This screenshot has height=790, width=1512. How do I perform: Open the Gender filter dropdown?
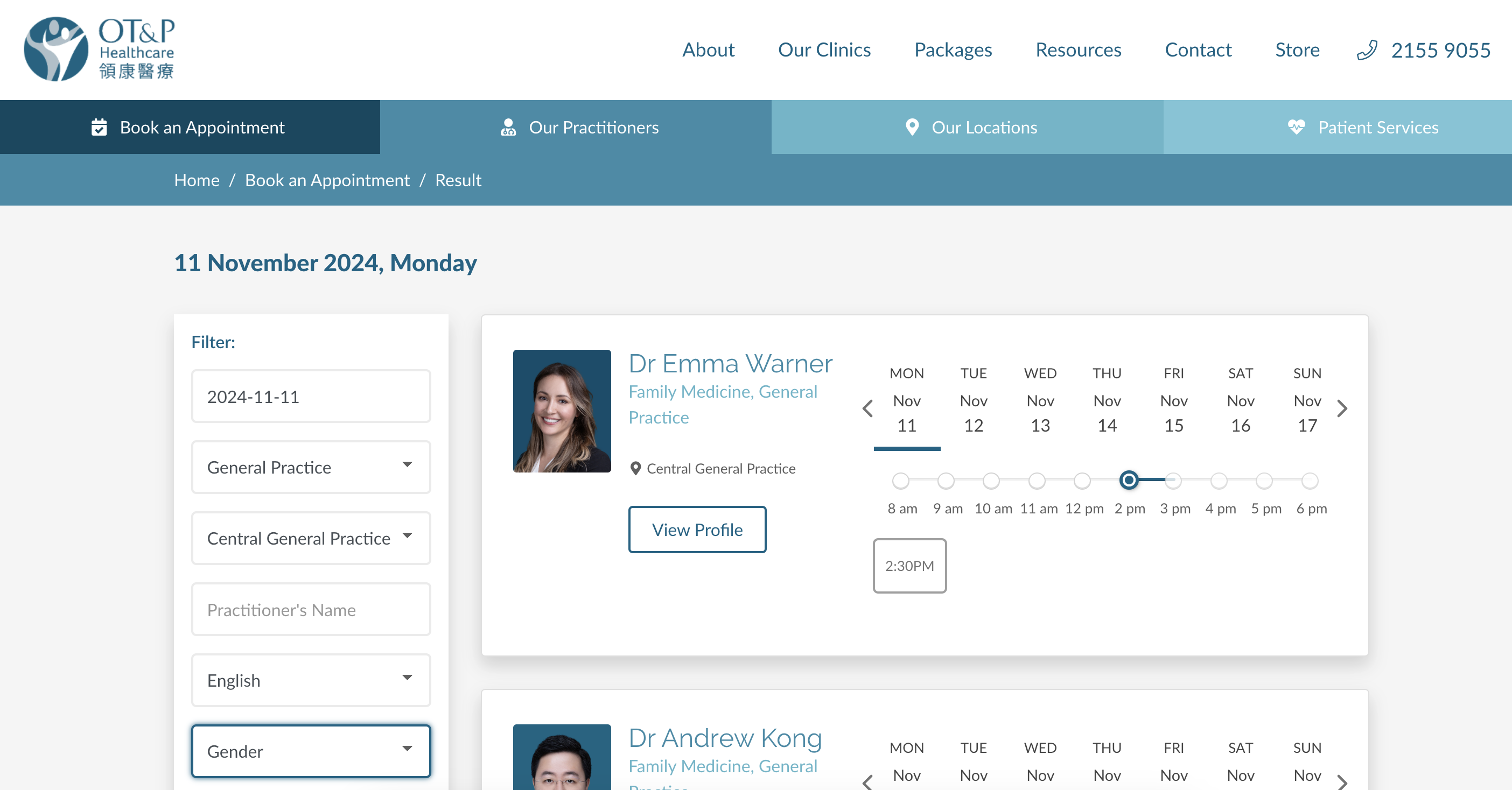(x=311, y=751)
